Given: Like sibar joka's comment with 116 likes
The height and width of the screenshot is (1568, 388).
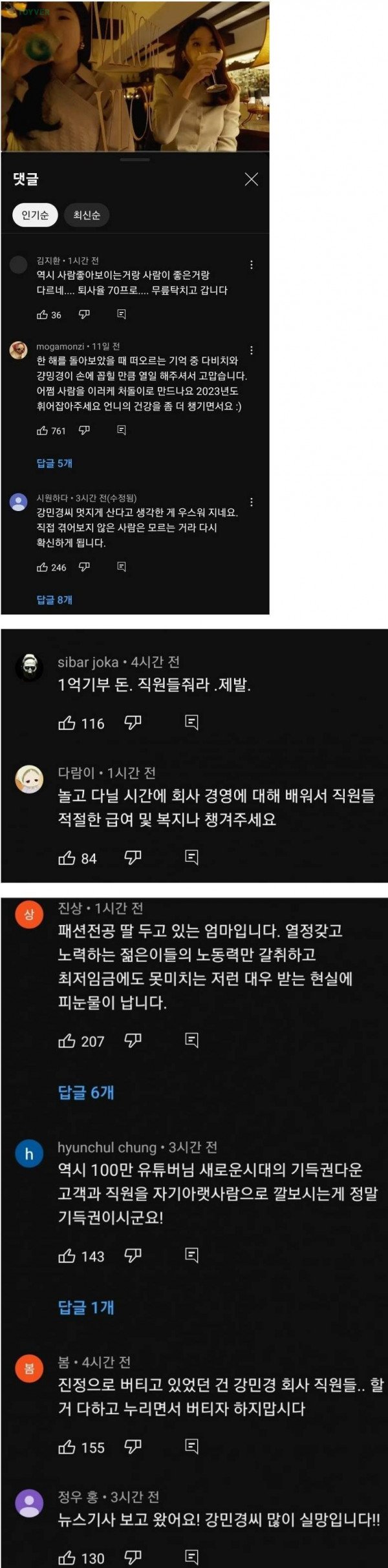Looking at the screenshot, I should coord(67,723).
